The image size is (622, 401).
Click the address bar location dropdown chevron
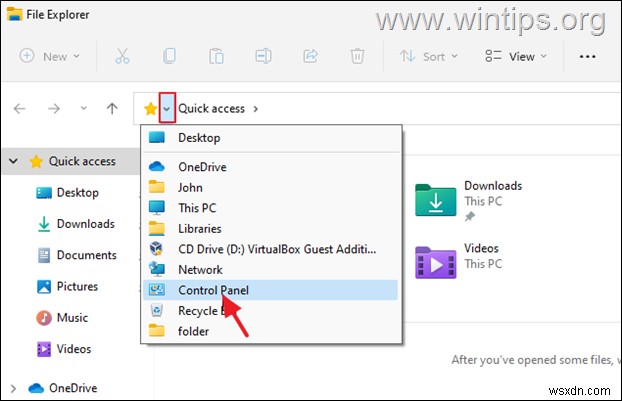coord(167,108)
